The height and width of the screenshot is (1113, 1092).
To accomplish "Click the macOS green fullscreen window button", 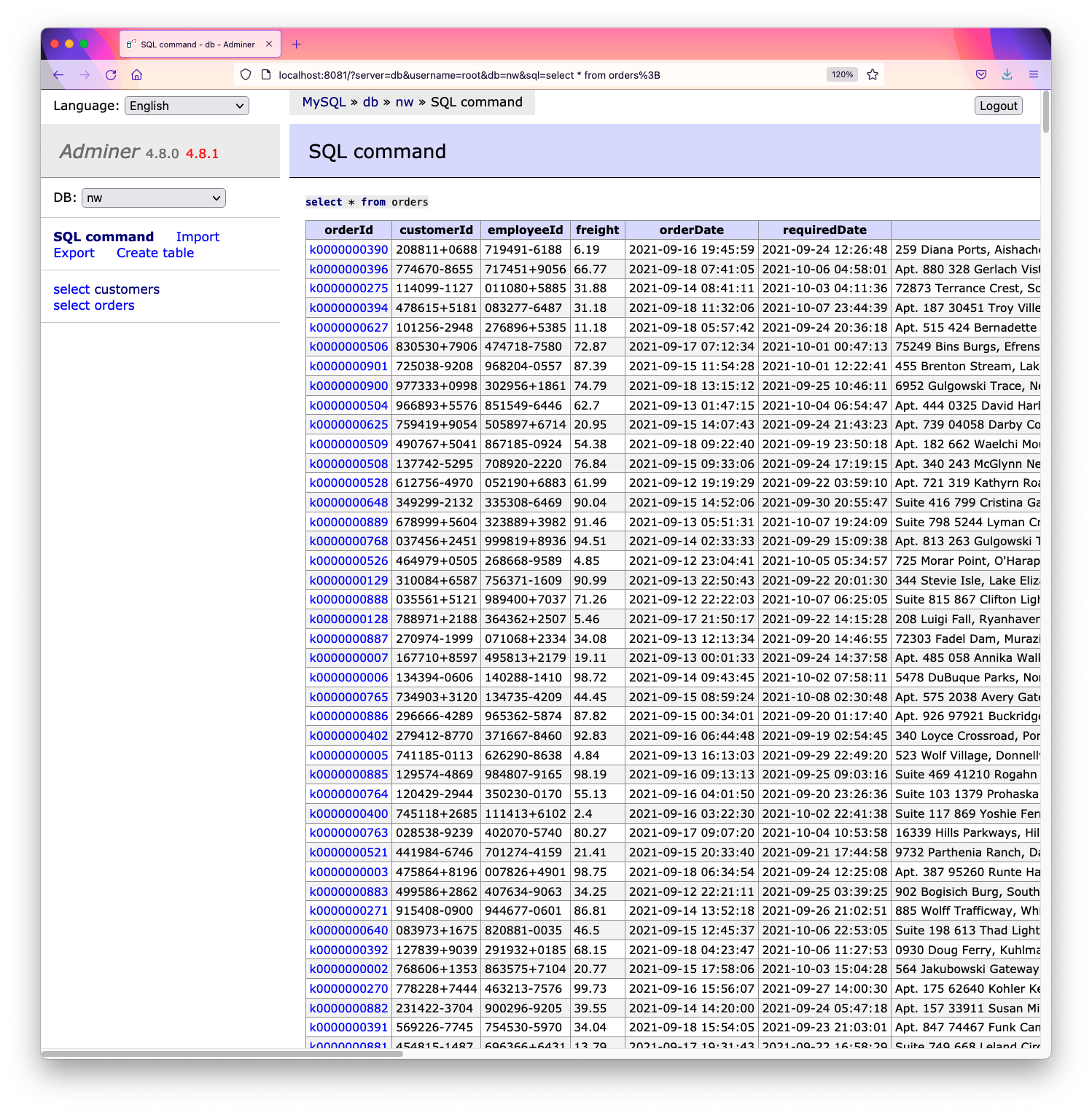I will [84, 44].
